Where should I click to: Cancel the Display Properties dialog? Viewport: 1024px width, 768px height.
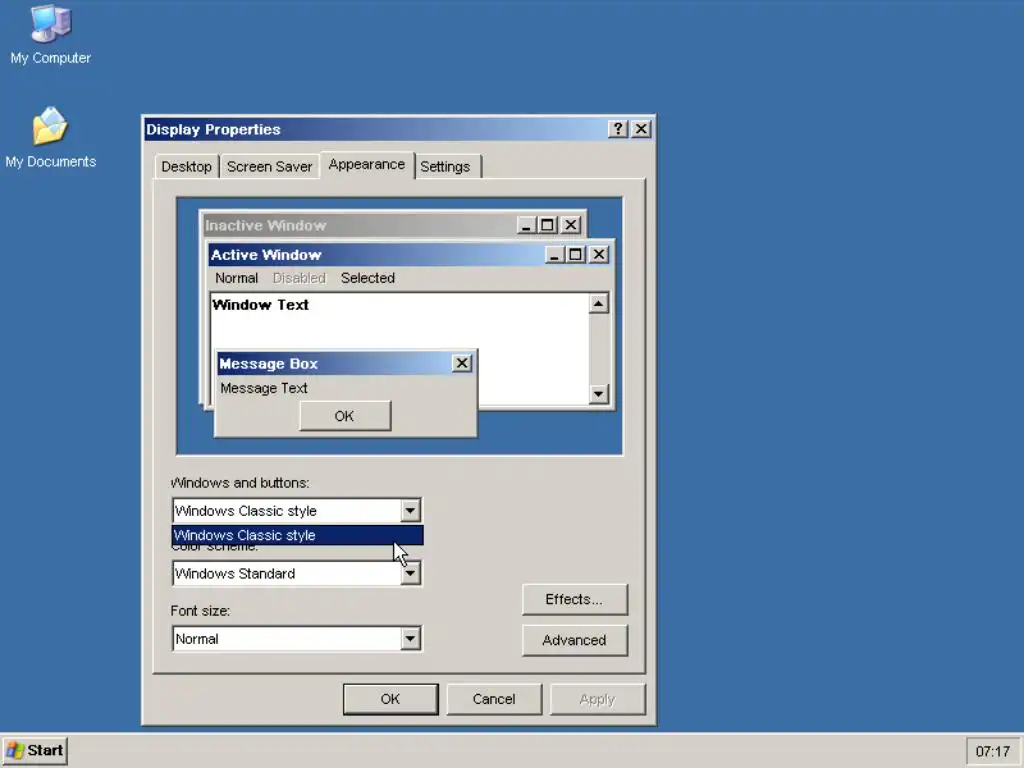(494, 699)
